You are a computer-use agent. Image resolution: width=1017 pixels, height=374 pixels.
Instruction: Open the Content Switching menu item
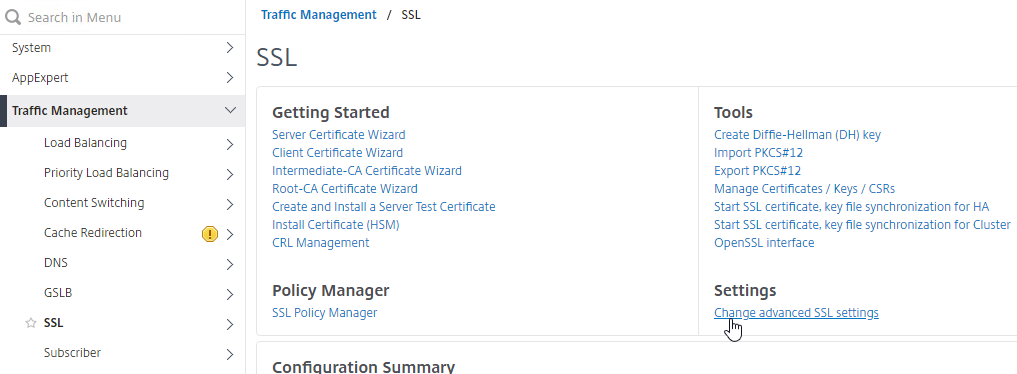(x=94, y=203)
